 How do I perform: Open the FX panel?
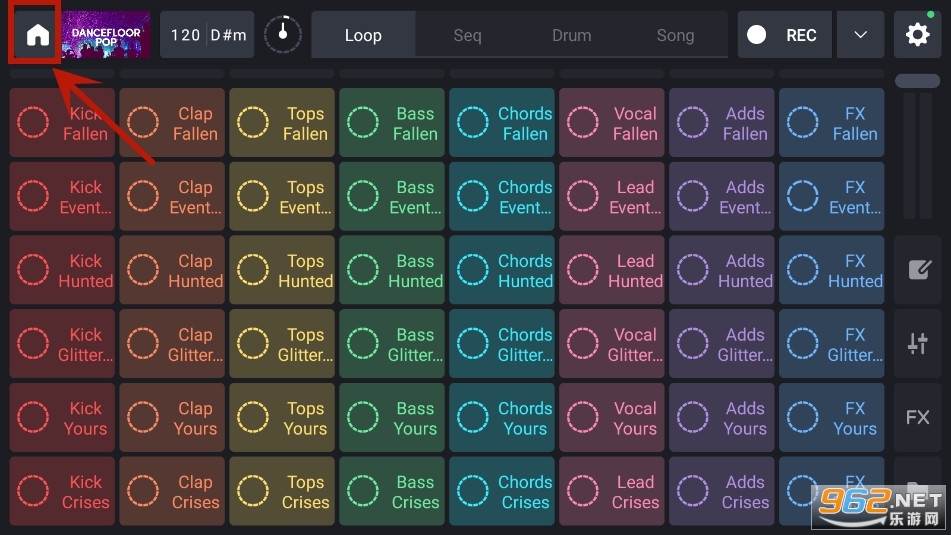(918, 417)
